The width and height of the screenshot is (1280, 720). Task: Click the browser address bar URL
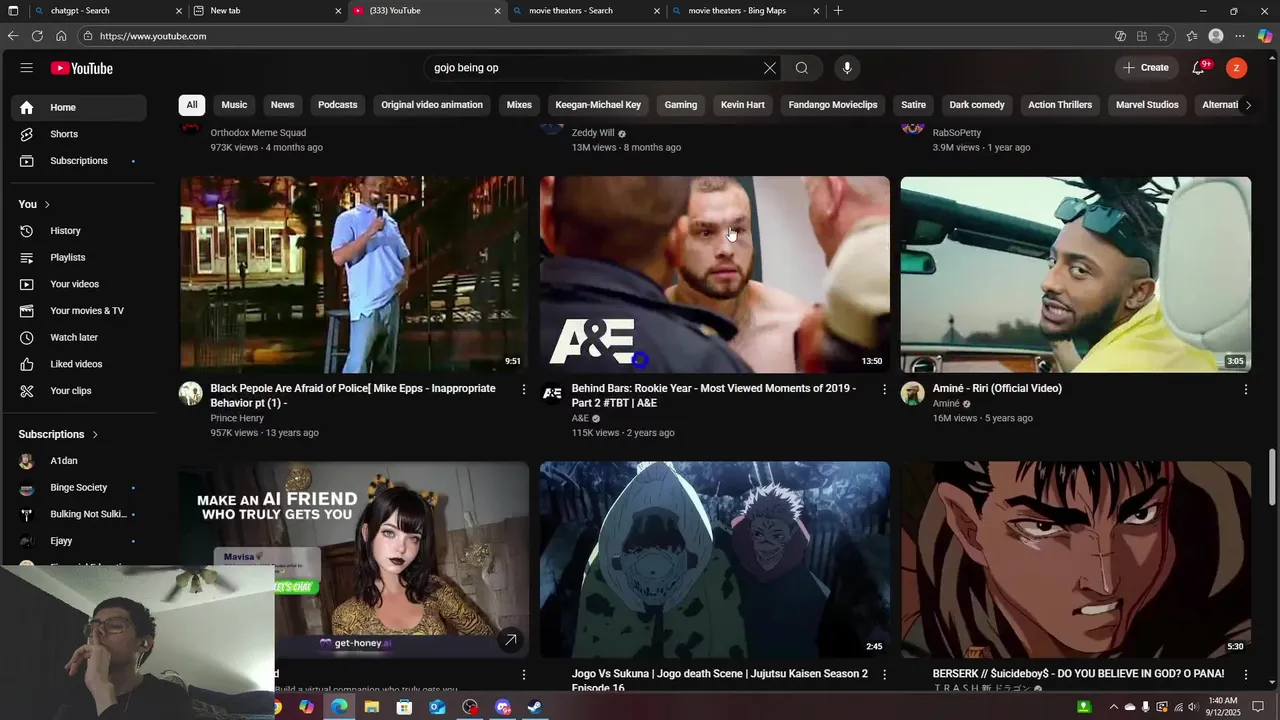(153, 36)
